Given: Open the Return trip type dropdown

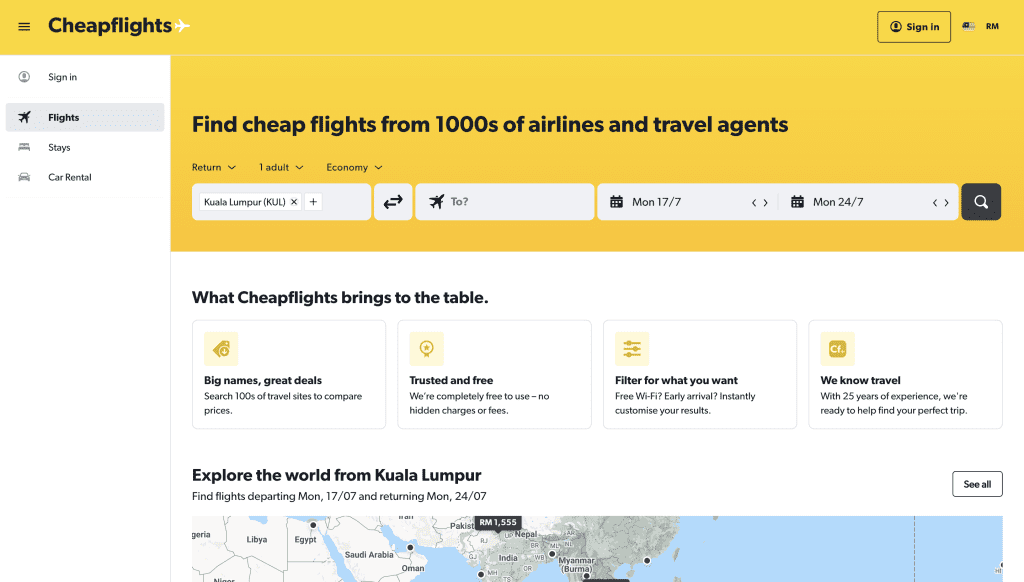Looking at the screenshot, I should (x=213, y=167).
